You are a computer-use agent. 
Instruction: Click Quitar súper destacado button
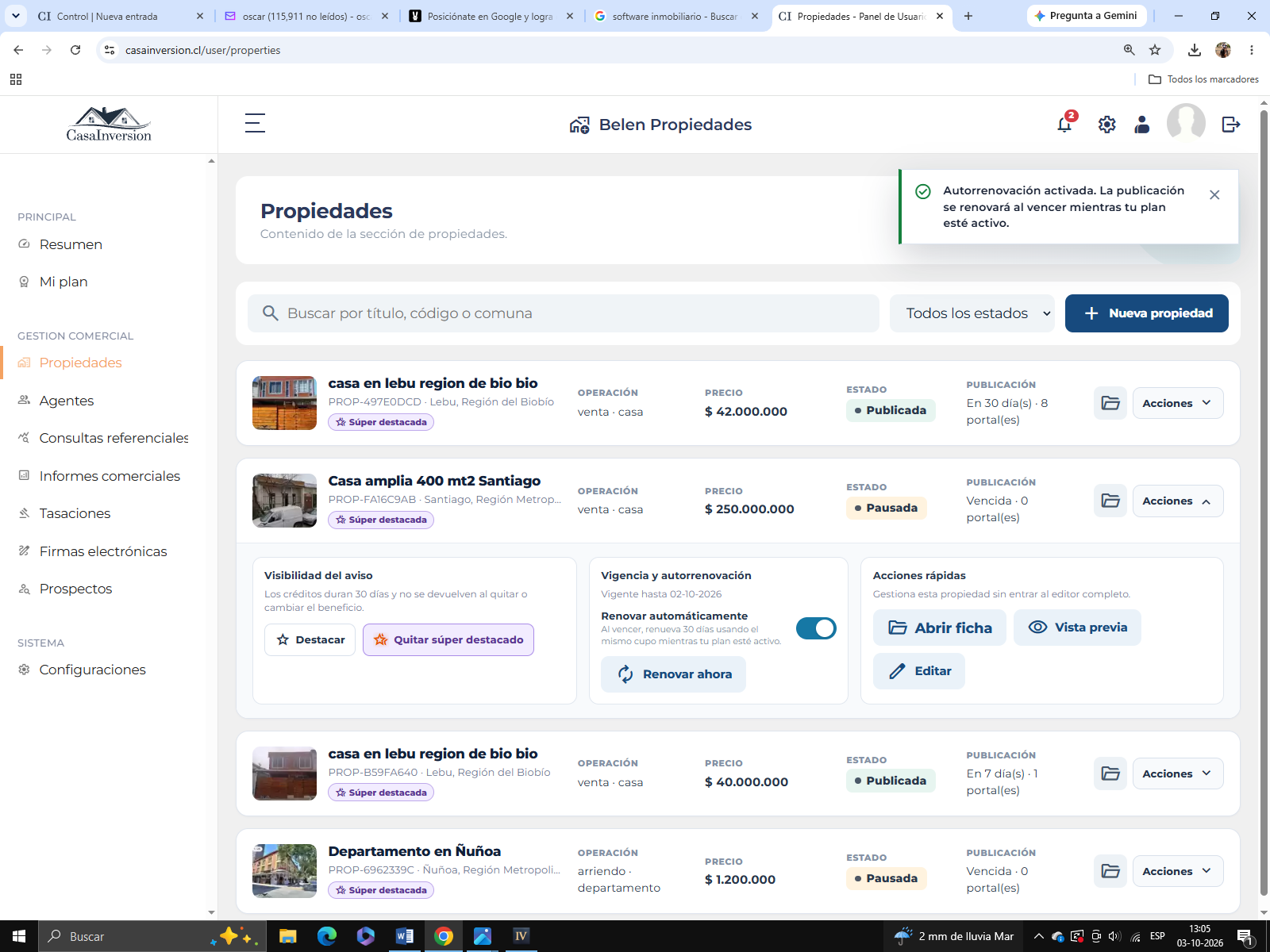448,639
